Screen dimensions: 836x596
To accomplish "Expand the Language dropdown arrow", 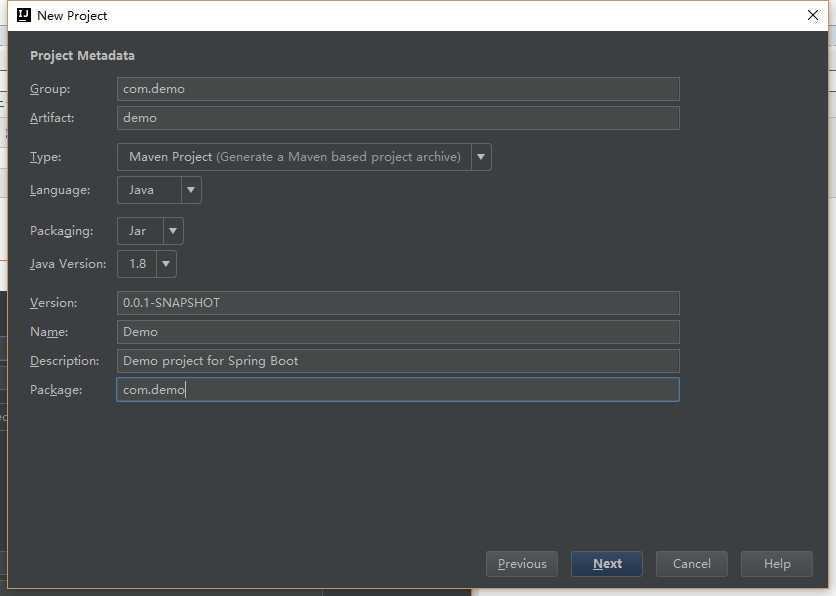I will [x=191, y=190].
